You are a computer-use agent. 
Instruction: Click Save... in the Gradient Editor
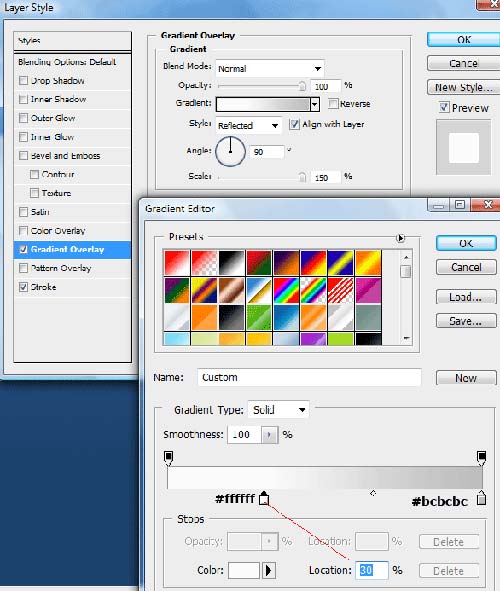tap(466, 321)
